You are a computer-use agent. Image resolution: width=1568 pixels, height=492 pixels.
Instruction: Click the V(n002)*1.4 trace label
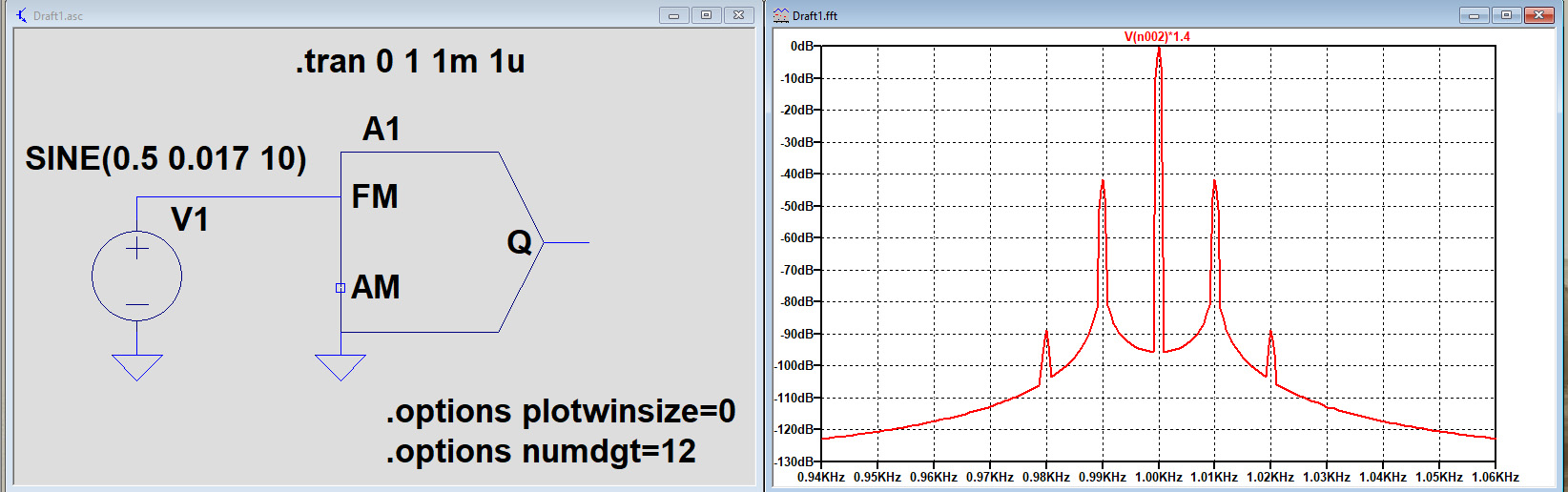(x=1157, y=36)
